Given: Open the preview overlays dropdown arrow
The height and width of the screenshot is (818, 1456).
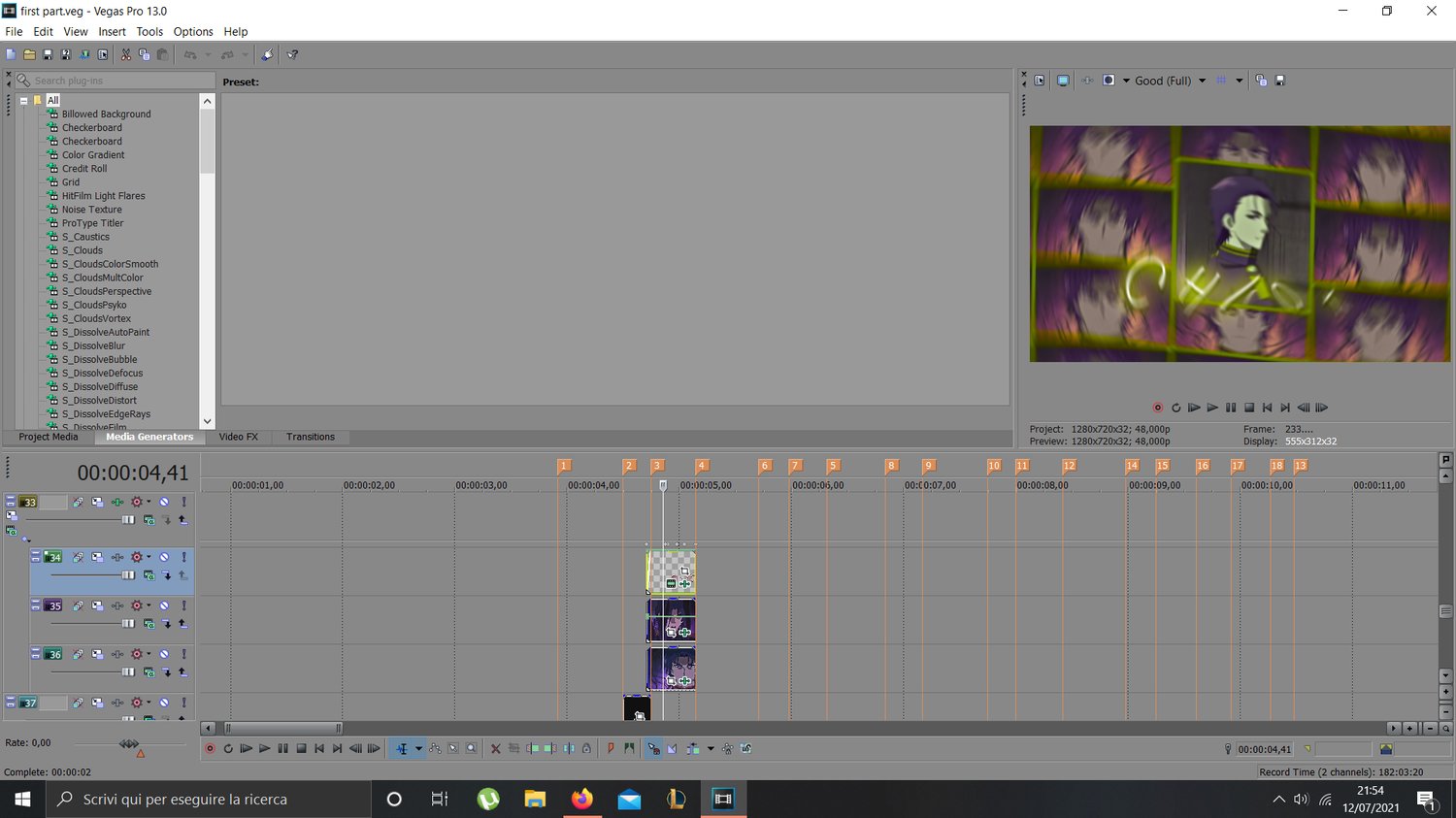Looking at the screenshot, I should 1240,81.
